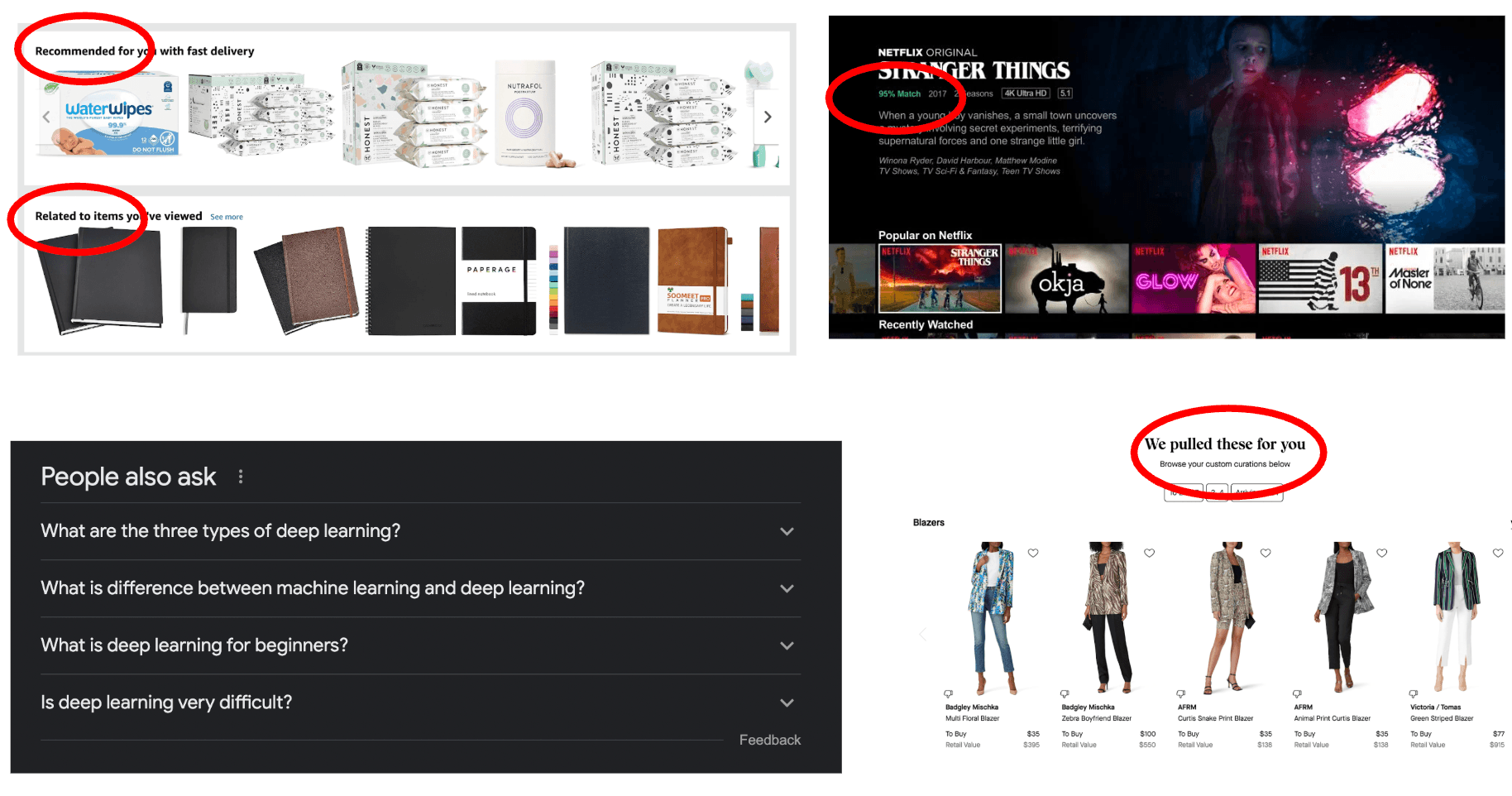
Task: Open the Animal Print Curtis Blazer name
Action: click(1333, 718)
